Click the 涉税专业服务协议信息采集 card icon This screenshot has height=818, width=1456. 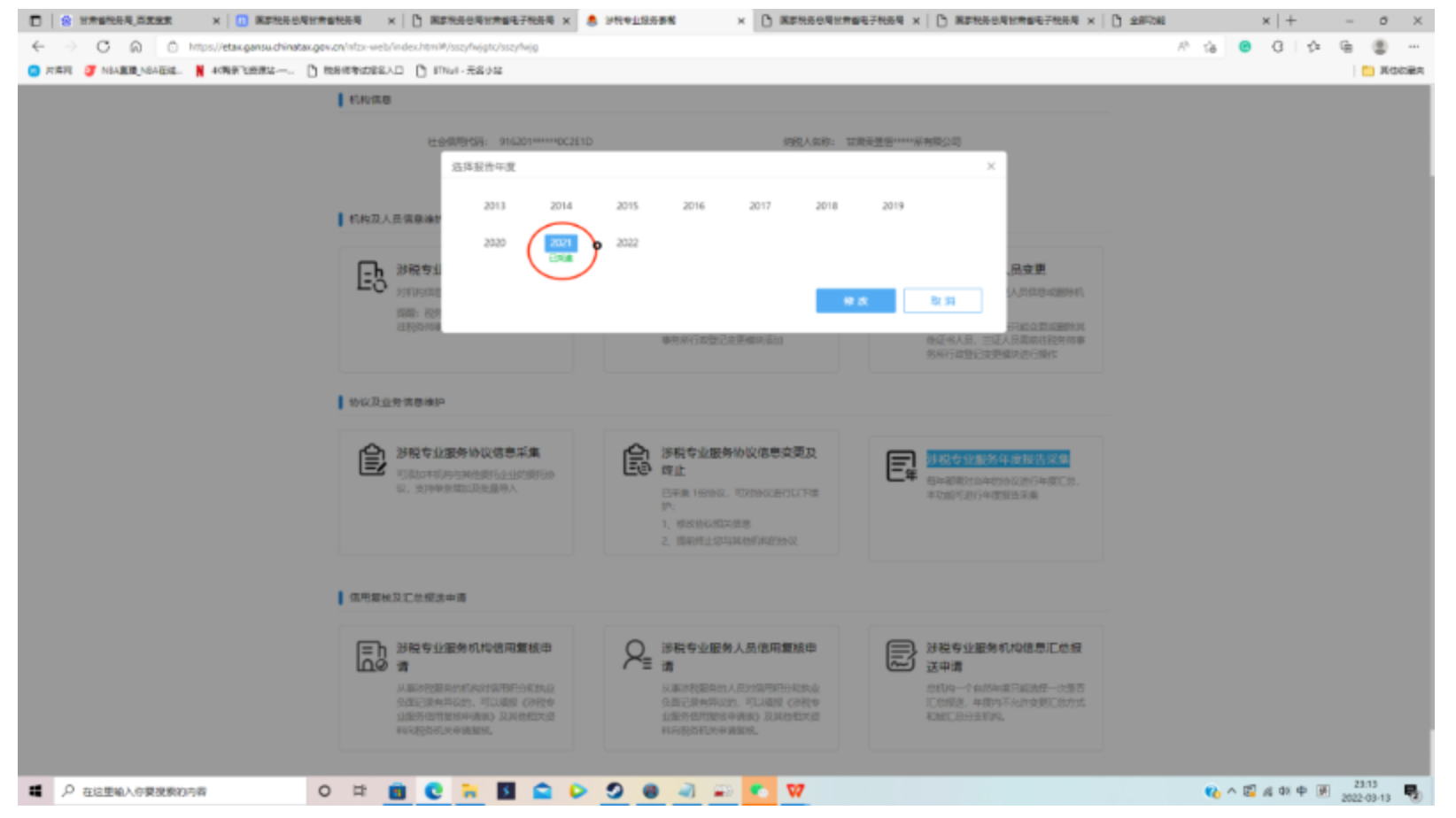(372, 459)
